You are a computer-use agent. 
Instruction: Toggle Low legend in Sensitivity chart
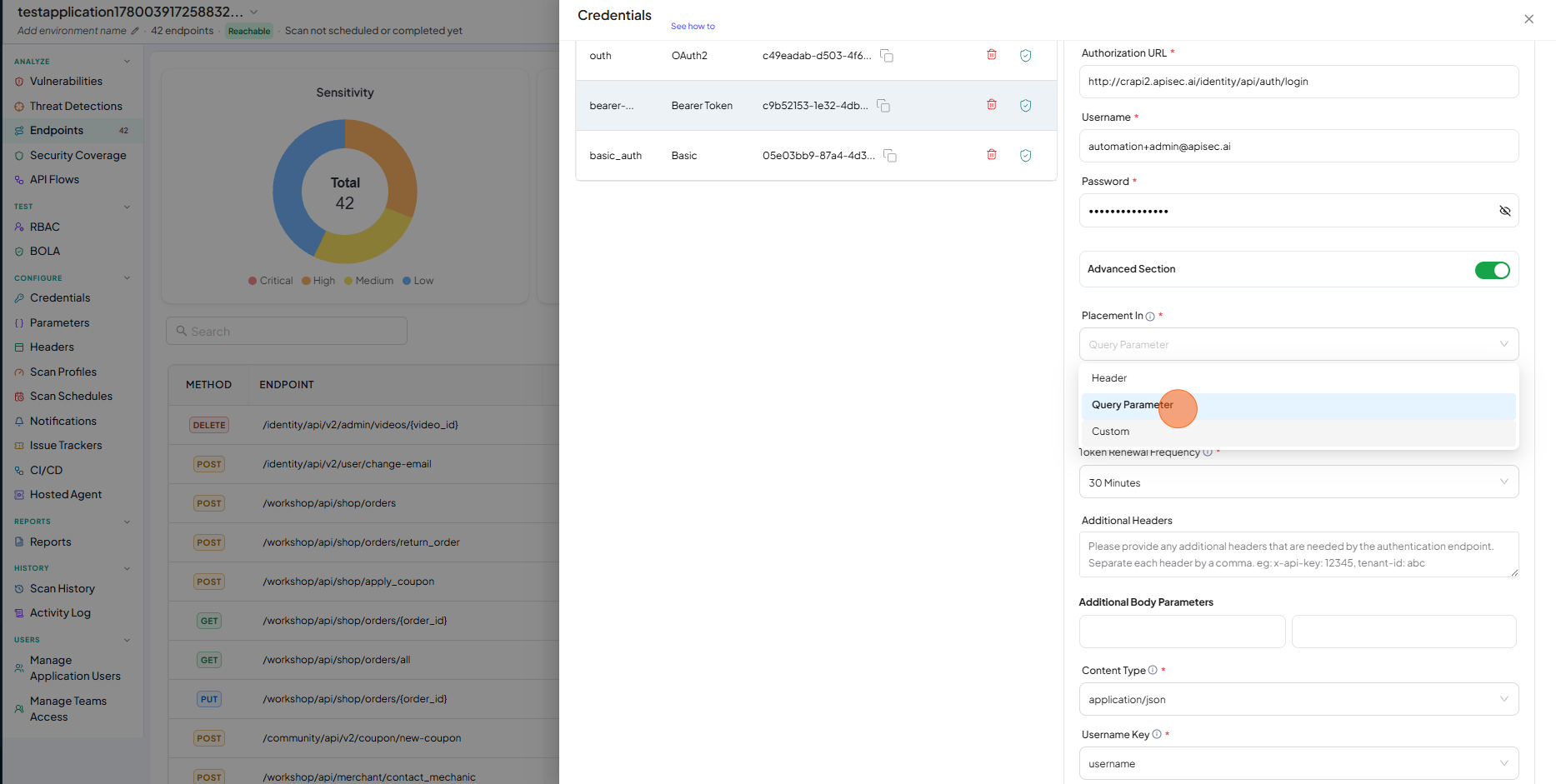418,281
